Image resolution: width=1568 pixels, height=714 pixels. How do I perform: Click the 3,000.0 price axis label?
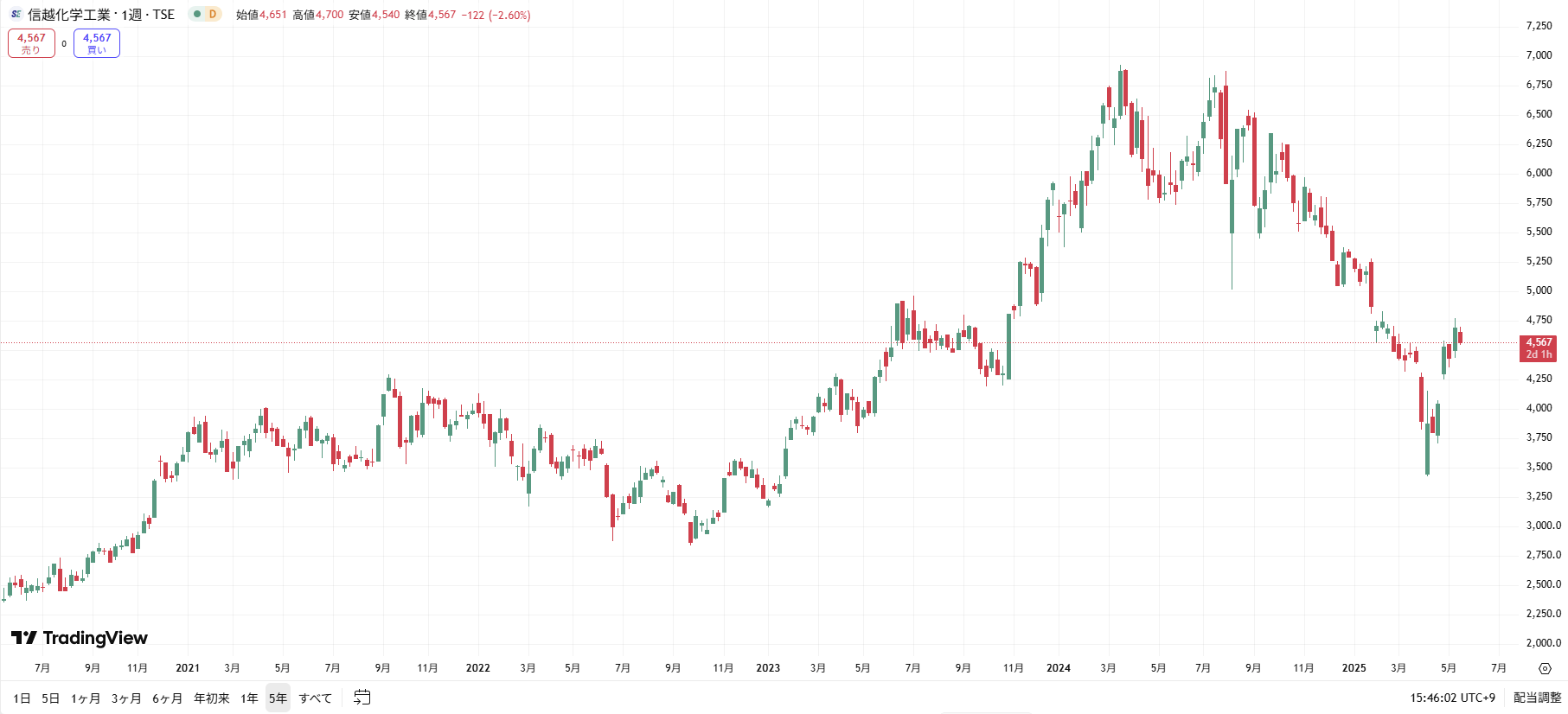(1543, 526)
